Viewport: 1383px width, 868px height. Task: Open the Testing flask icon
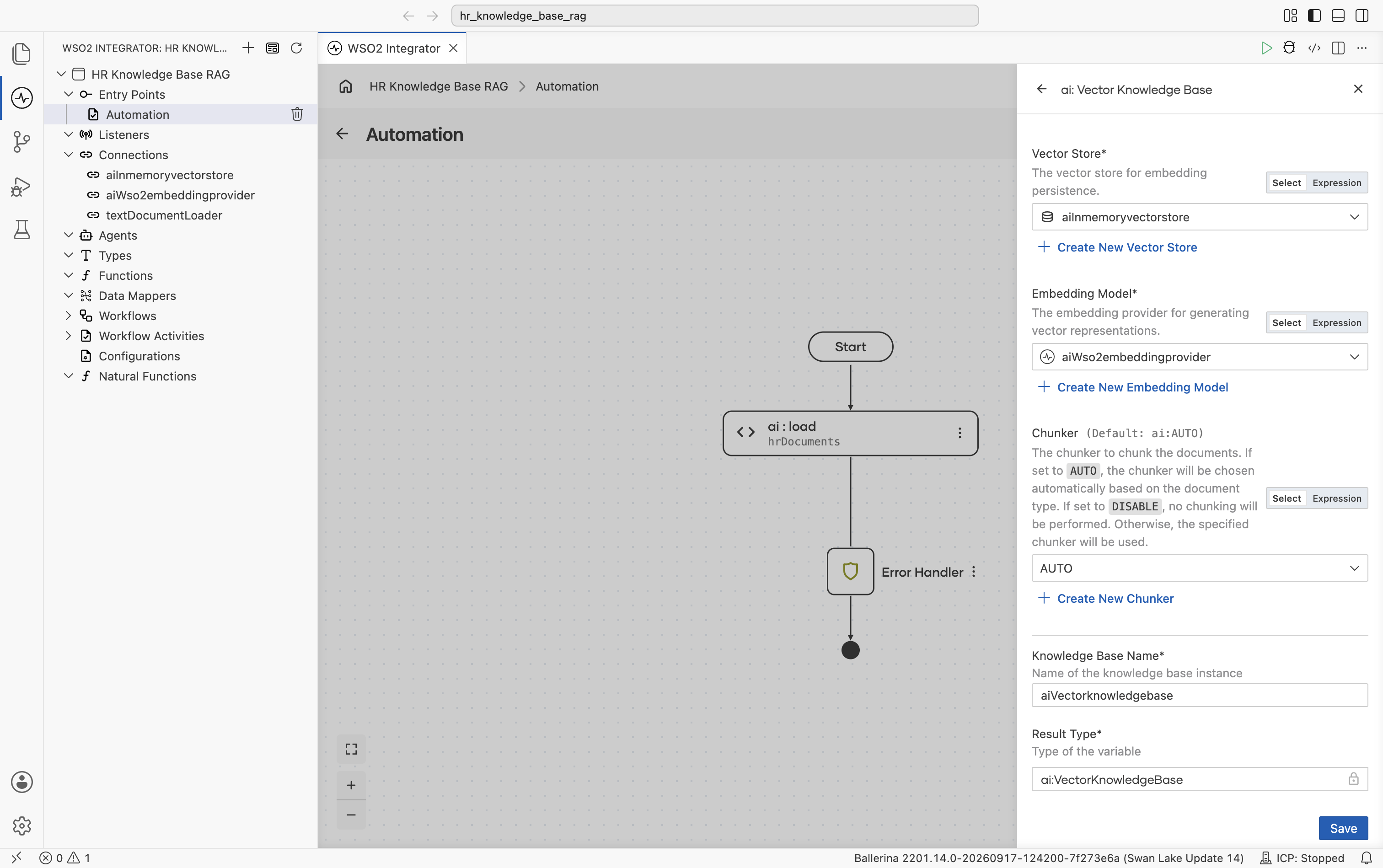click(22, 230)
